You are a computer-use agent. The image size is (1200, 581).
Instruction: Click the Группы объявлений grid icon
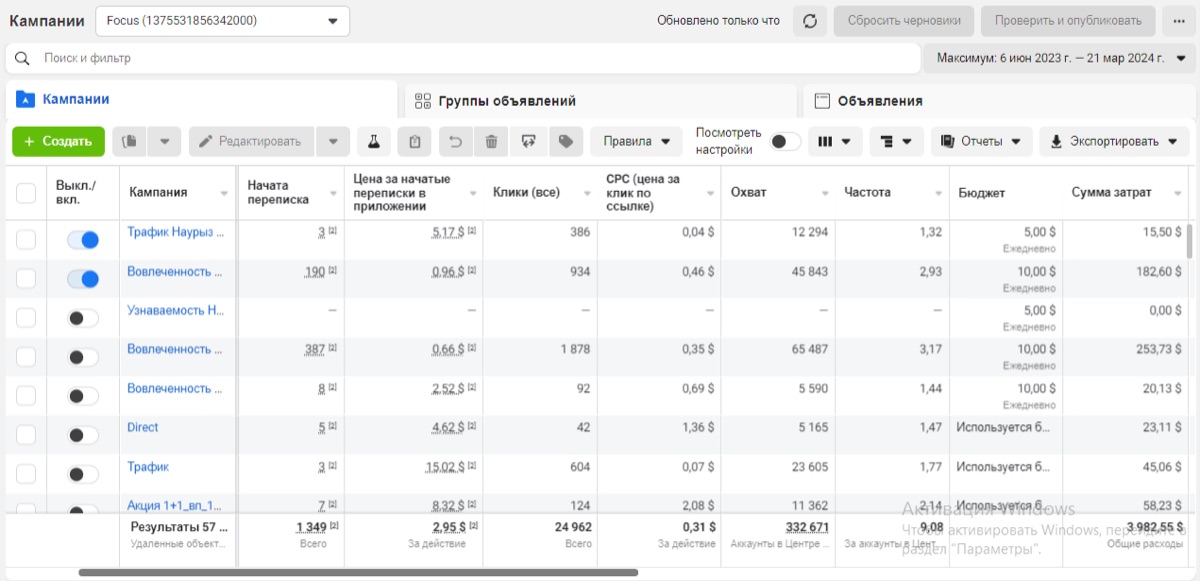[422, 101]
